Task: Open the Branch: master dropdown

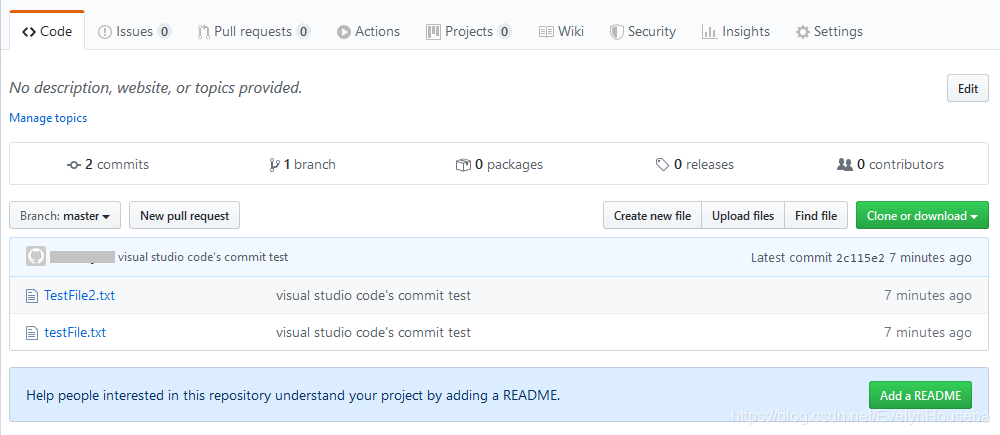Action: tap(65, 215)
